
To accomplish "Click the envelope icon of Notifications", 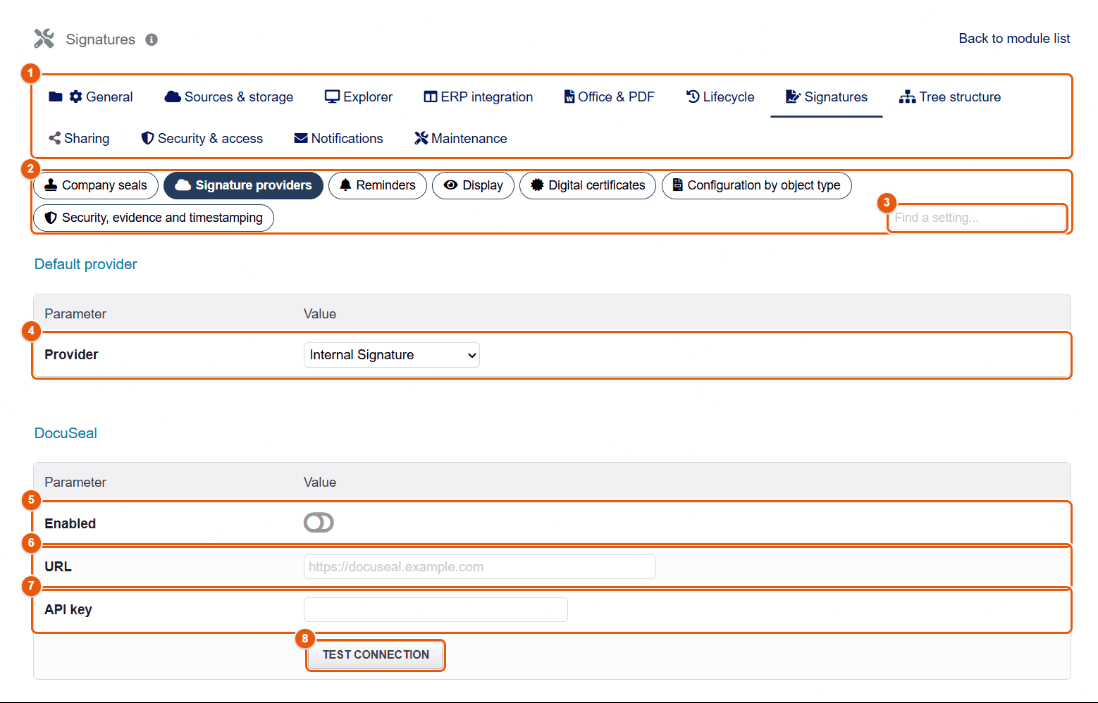I will coord(300,138).
